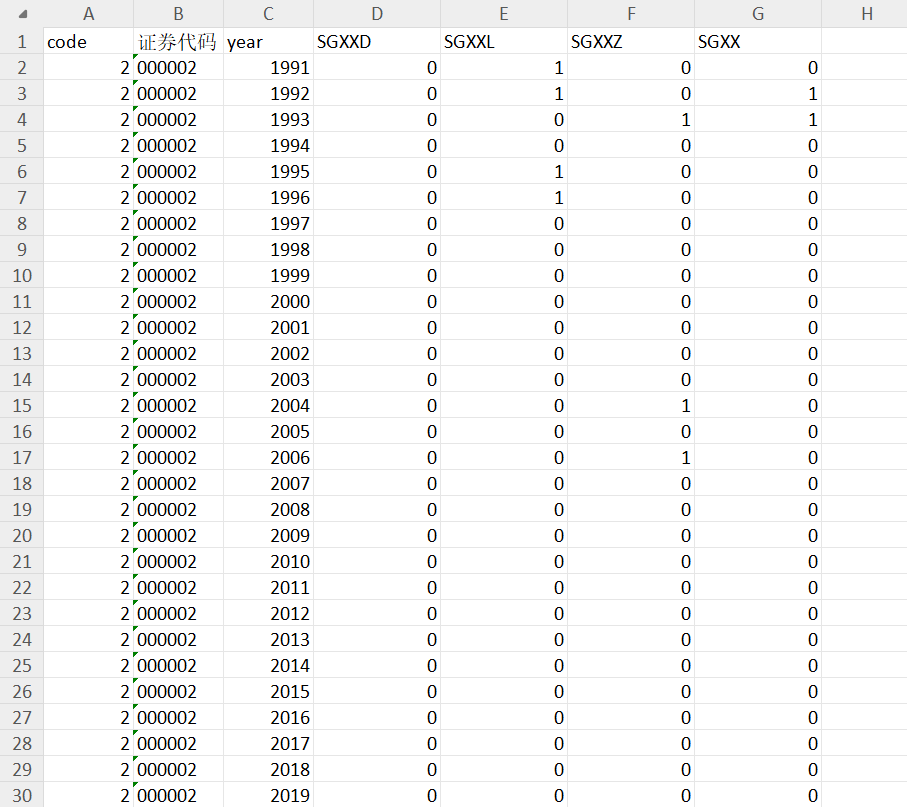Click SGXXL value 1 in 1996 row
907x807 pixels.
(x=504, y=198)
